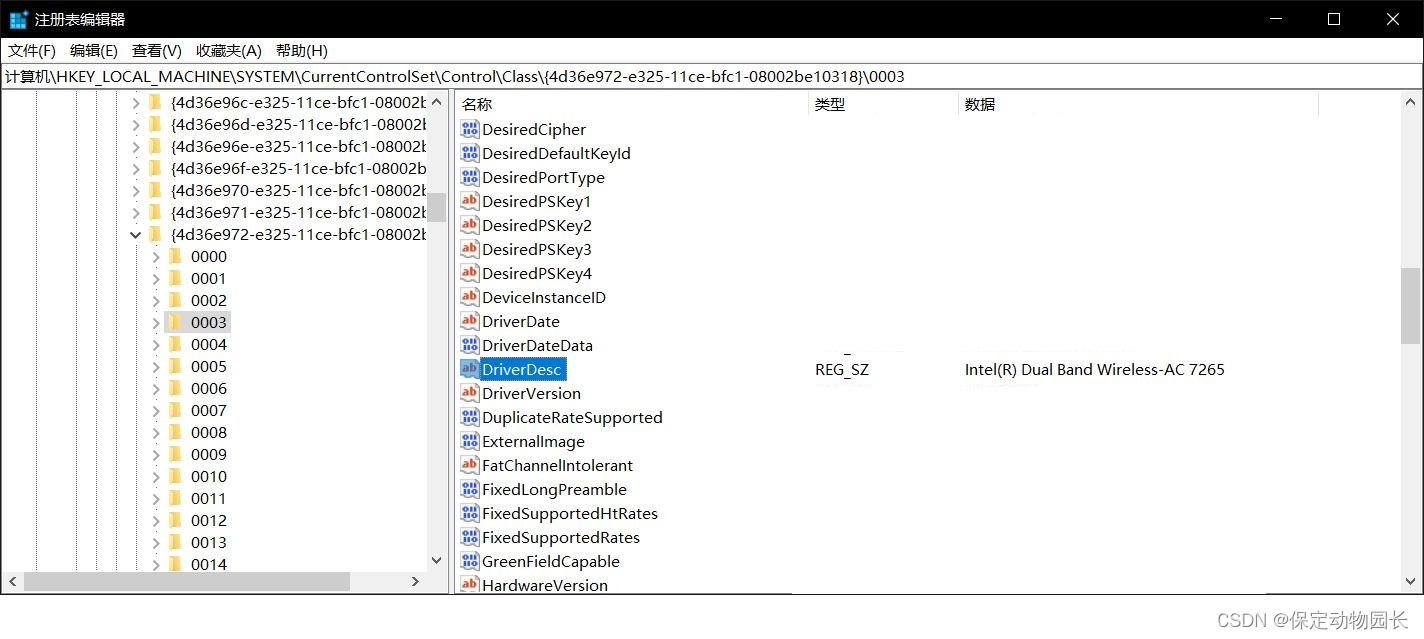Viewport: 1424px width, 639px height.
Task: Expand the 0005 subkey arrow
Action: point(155,366)
